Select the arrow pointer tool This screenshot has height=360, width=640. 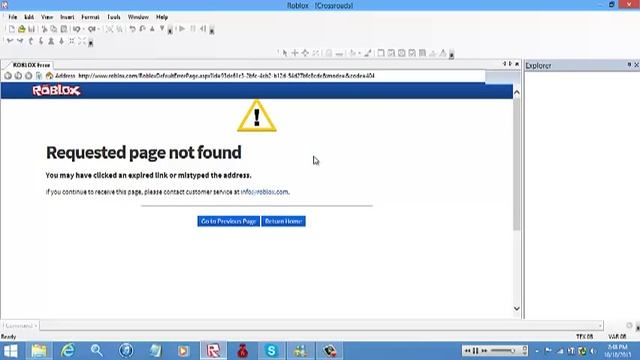(284, 53)
